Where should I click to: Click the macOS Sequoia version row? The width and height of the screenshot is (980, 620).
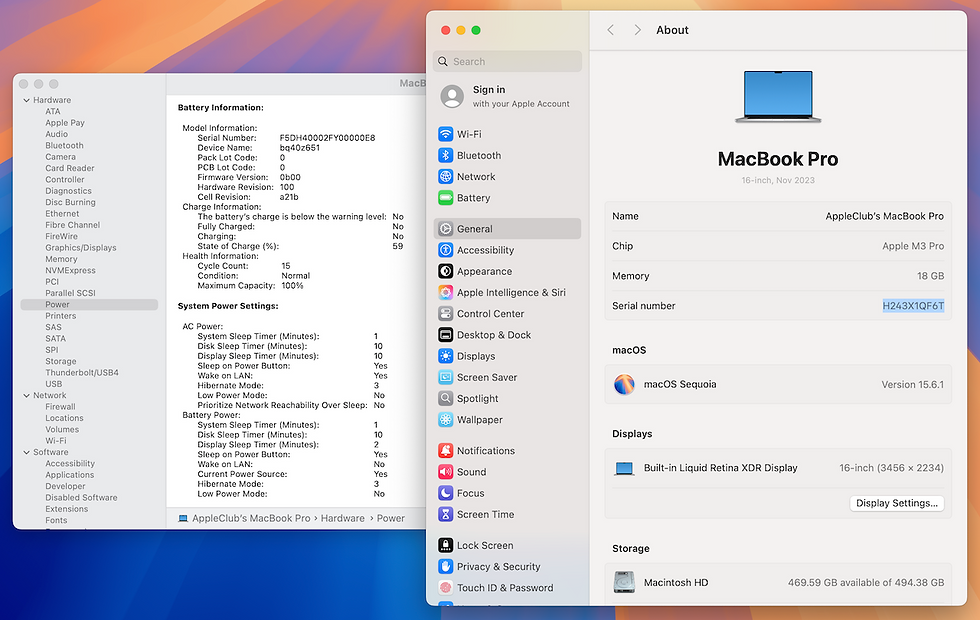778,384
